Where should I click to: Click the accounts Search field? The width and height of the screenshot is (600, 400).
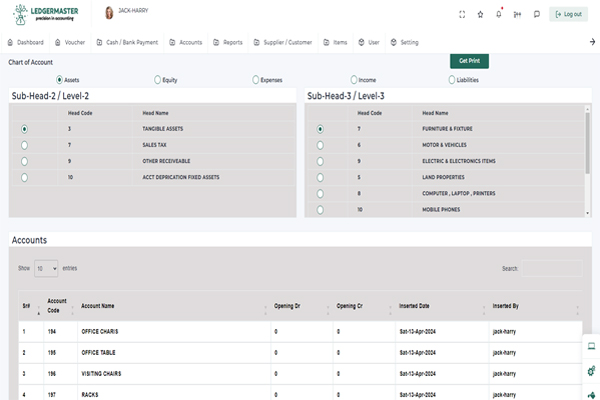552,268
